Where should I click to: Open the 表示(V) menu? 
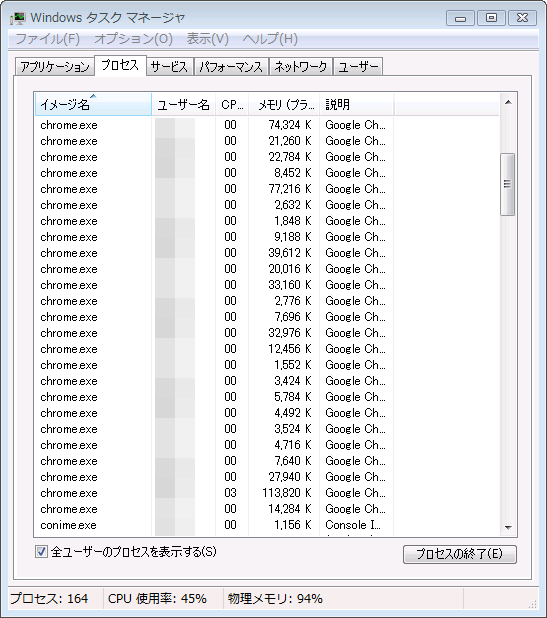(x=207, y=39)
